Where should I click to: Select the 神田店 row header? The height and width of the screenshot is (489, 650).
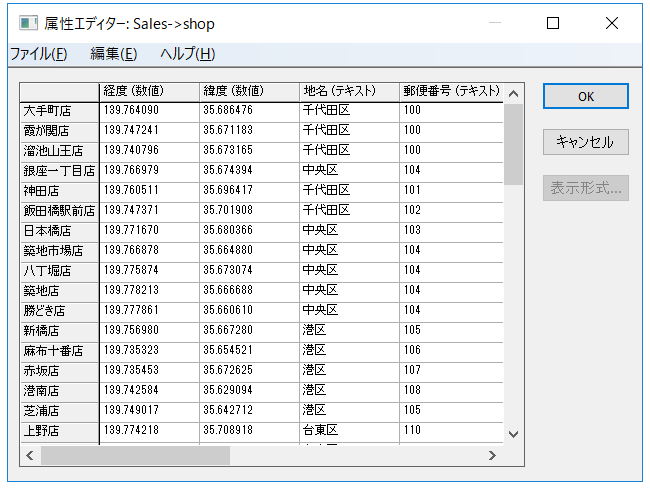click(x=59, y=192)
